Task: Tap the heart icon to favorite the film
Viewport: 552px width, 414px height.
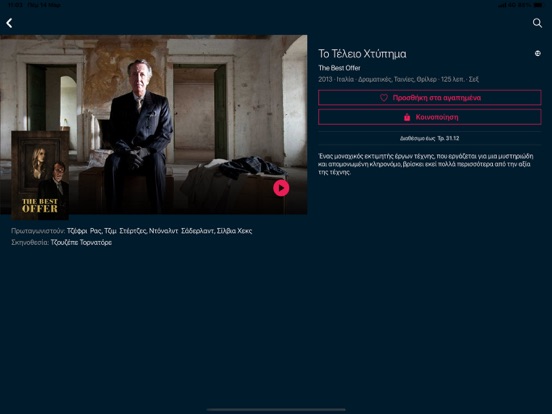Action: [384, 98]
